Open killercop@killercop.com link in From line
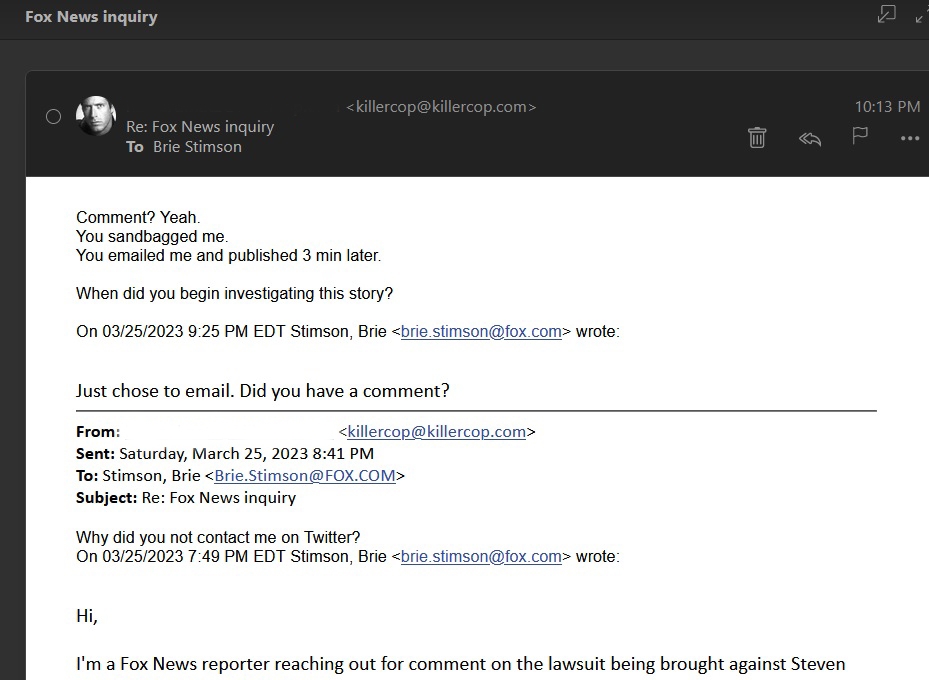The image size is (929, 680). (x=437, y=432)
